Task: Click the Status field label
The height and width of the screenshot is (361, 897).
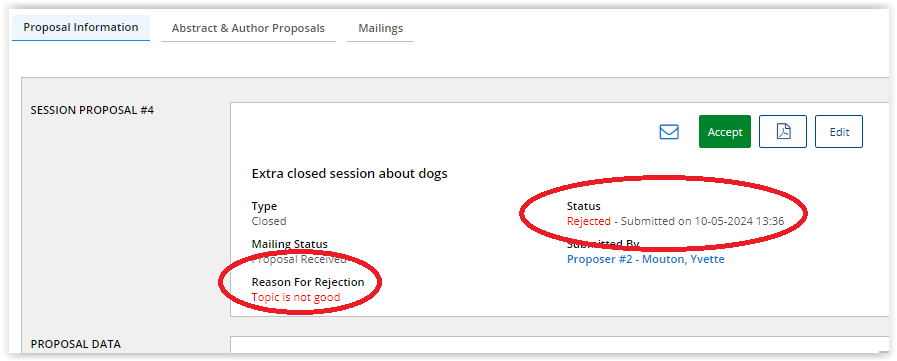Action: [584, 206]
